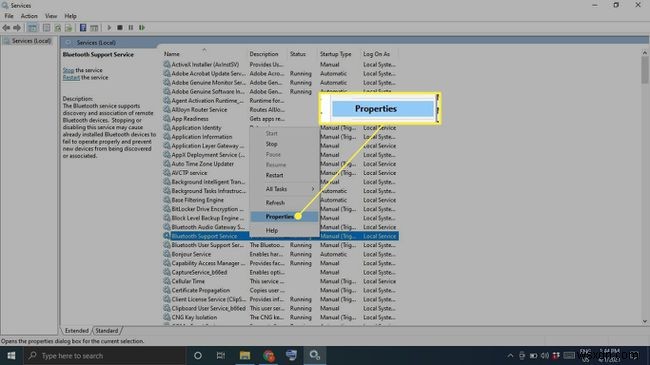The width and height of the screenshot is (650, 365).
Task: Click the Back arrow in toolbar
Action: tap(6, 28)
